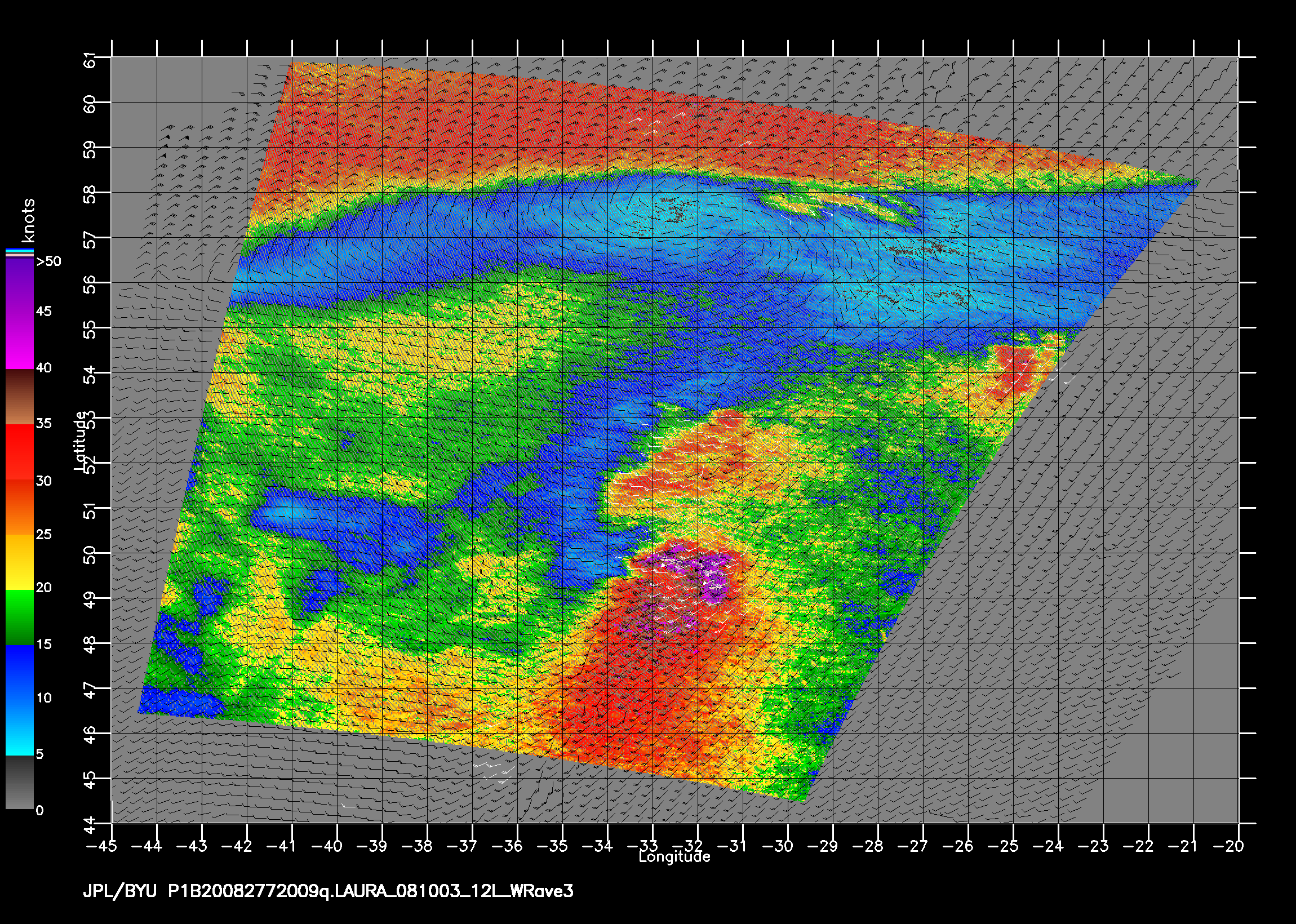Click the '0' color scale label
Viewport: 1296px width, 924px height.
[39, 810]
